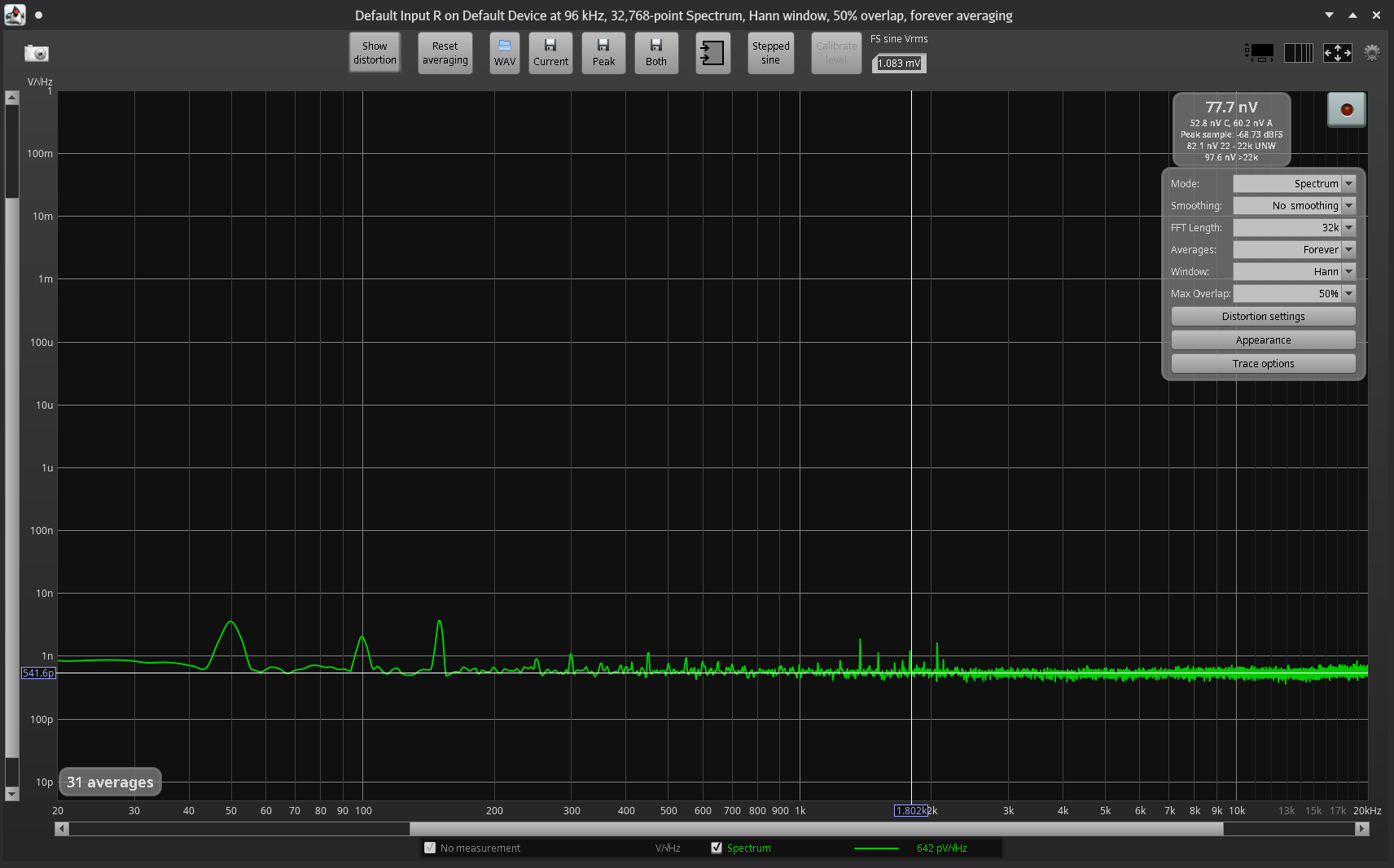Save Current trace

tap(550, 53)
